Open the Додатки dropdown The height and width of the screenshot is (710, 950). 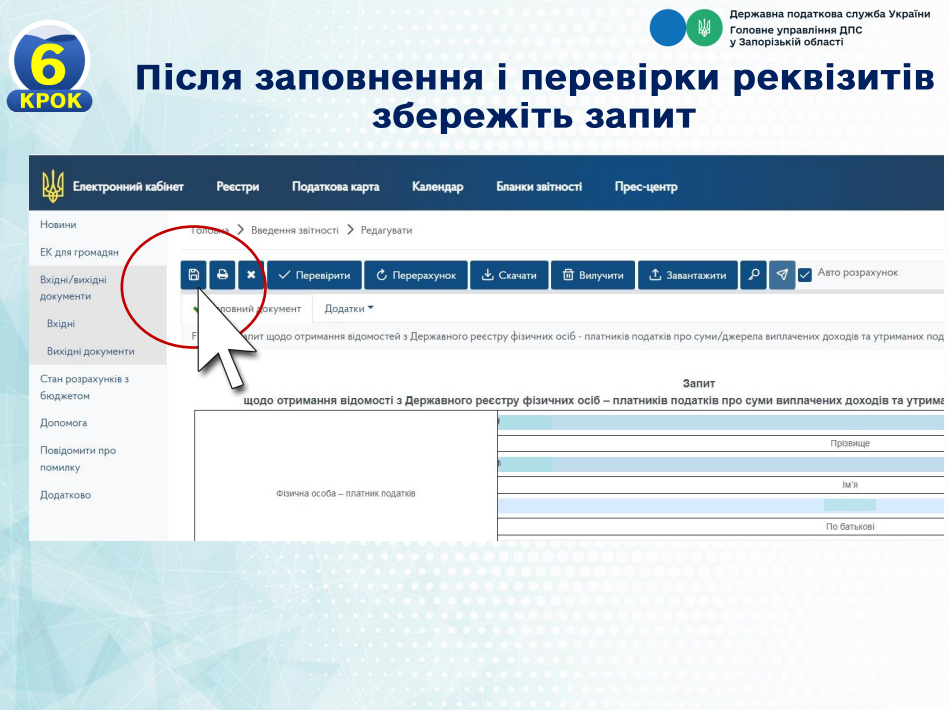click(x=349, y=308)
